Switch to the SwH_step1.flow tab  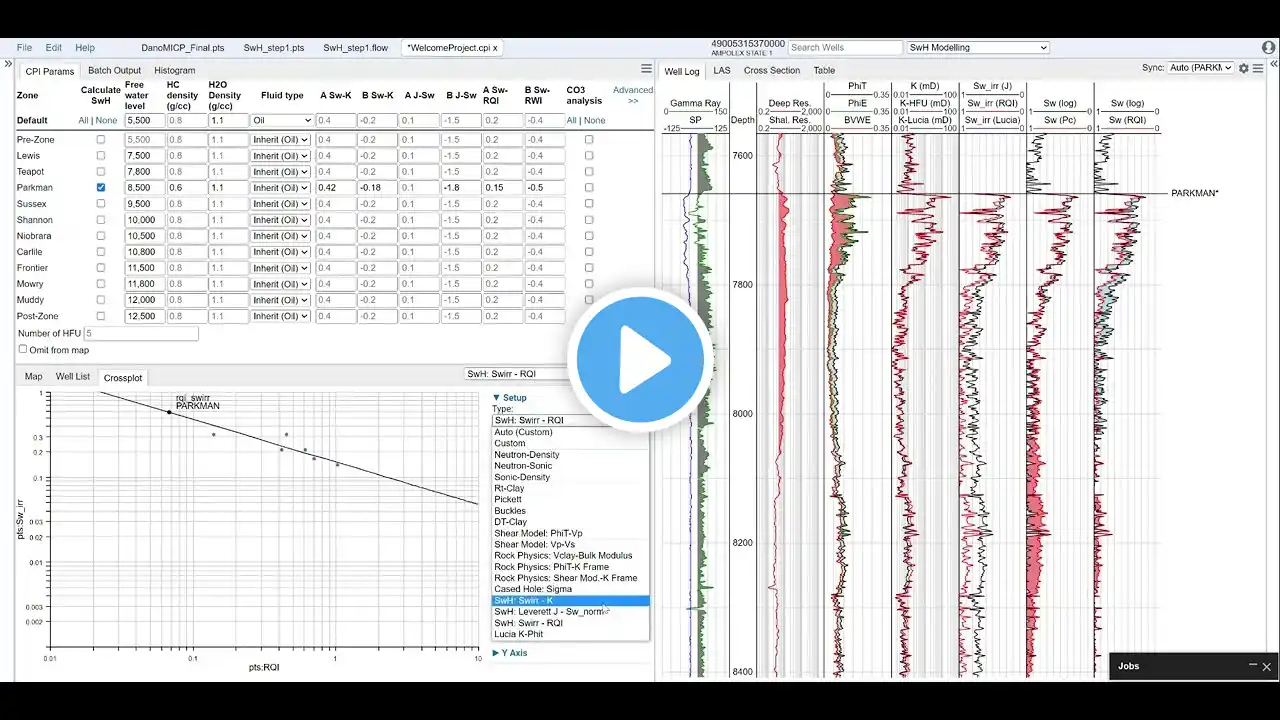[x=355, y=47]
